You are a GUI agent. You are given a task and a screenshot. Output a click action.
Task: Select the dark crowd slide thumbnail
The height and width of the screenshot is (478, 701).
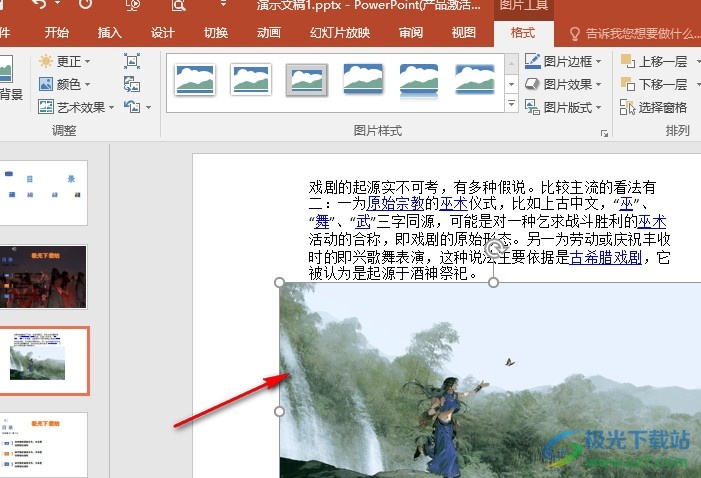point(43,277)
